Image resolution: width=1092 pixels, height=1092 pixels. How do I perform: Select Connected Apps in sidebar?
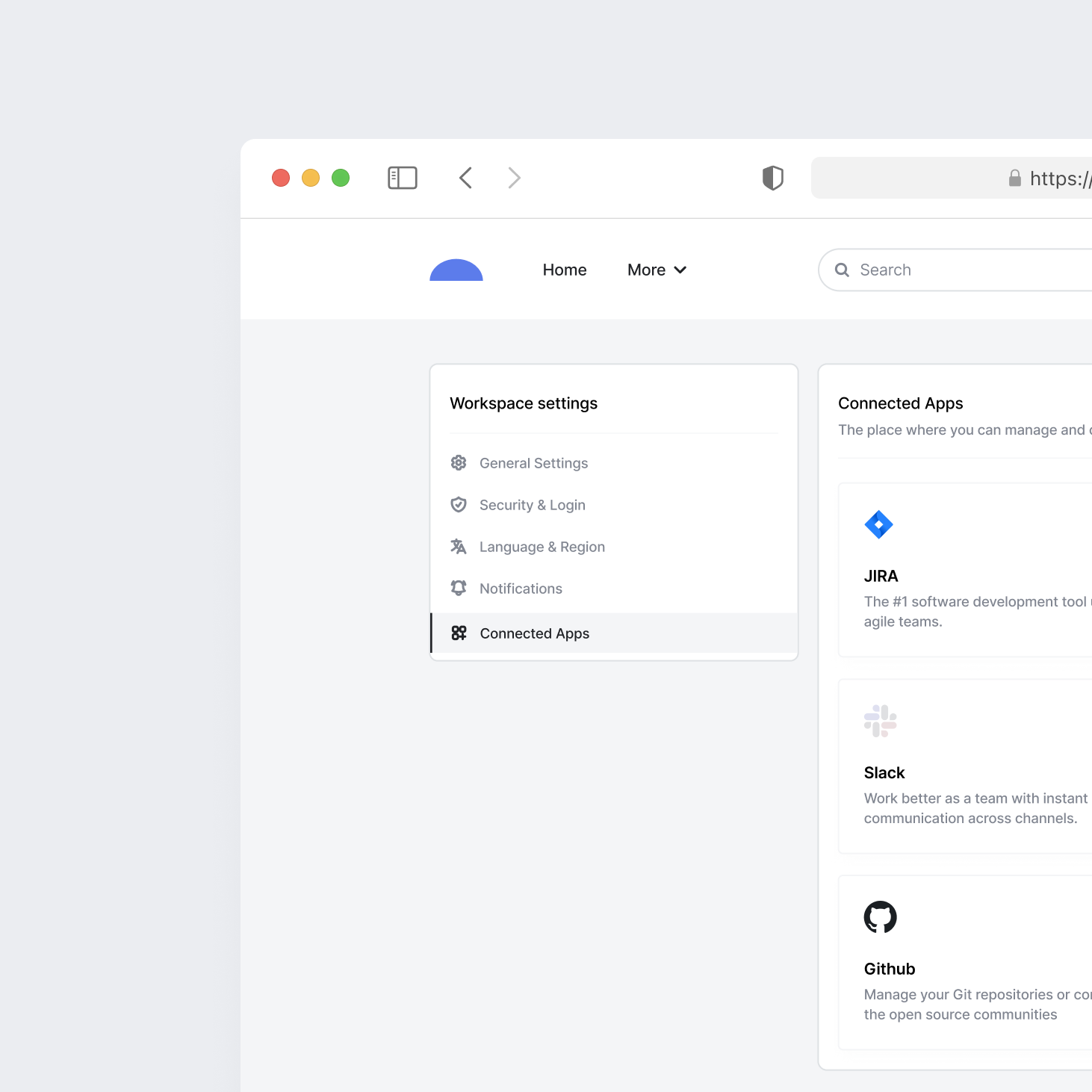(534, 633)
